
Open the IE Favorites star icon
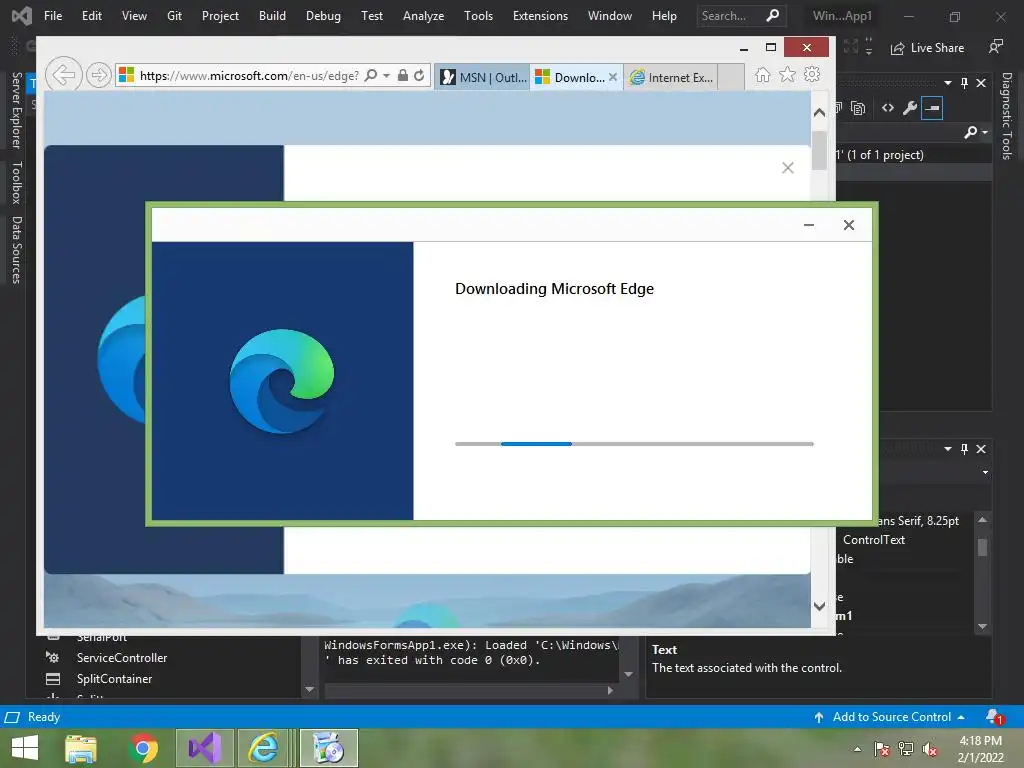point(787,75)
